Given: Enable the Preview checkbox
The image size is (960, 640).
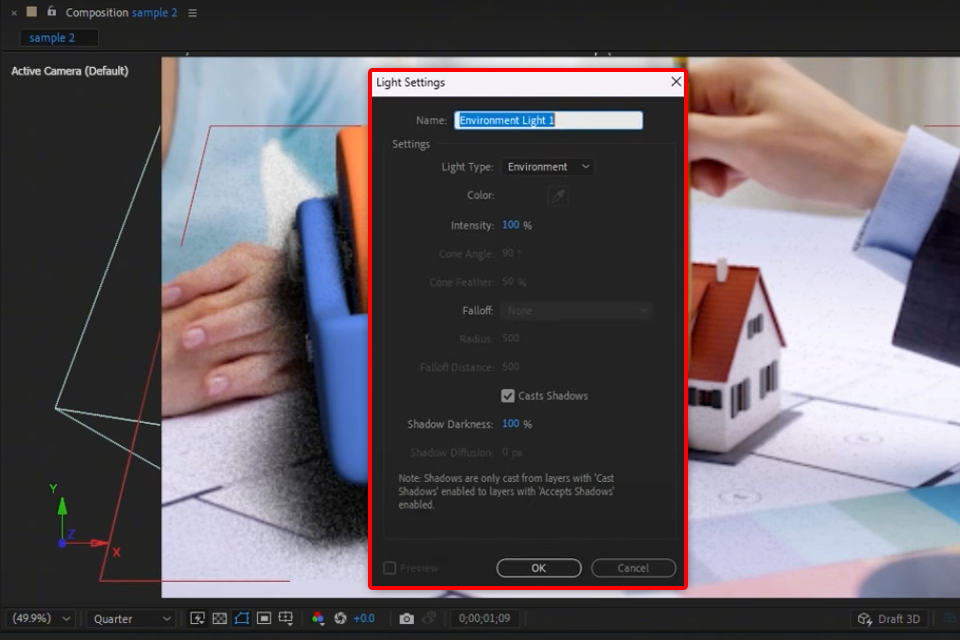Looking at the screenshot, I should [x=389, y=568].
